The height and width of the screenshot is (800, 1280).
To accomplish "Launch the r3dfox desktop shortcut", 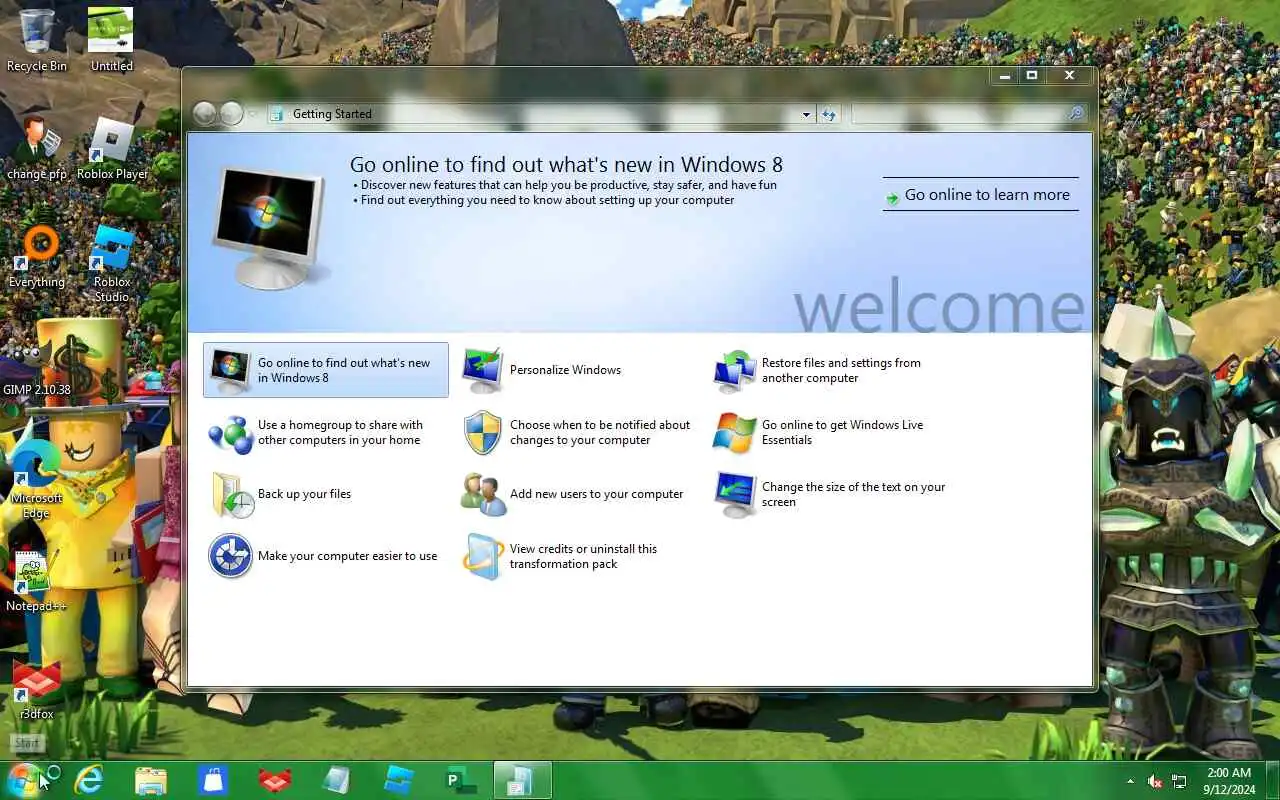I will 37,688.
